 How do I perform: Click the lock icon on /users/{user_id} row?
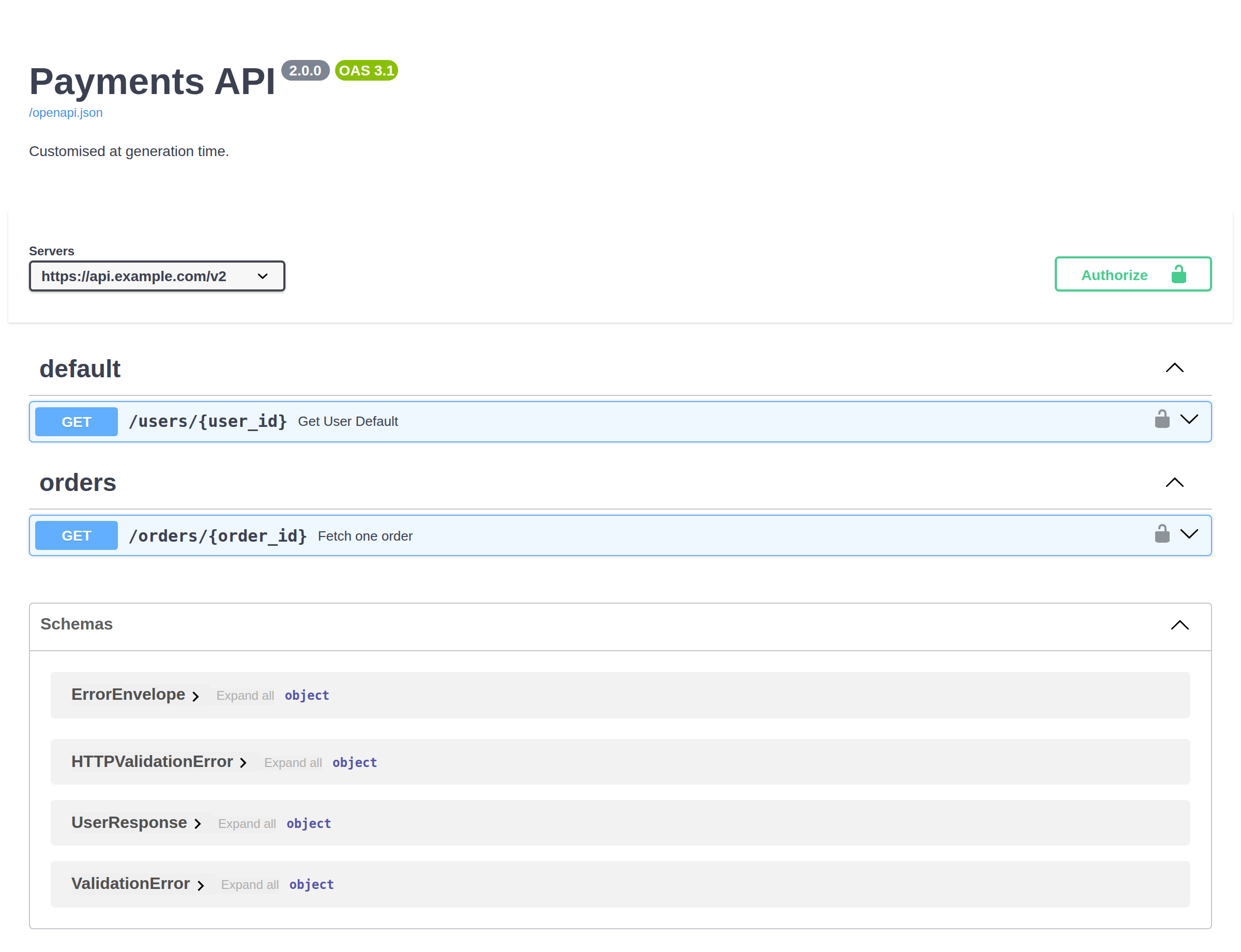tap(1162, 419)
